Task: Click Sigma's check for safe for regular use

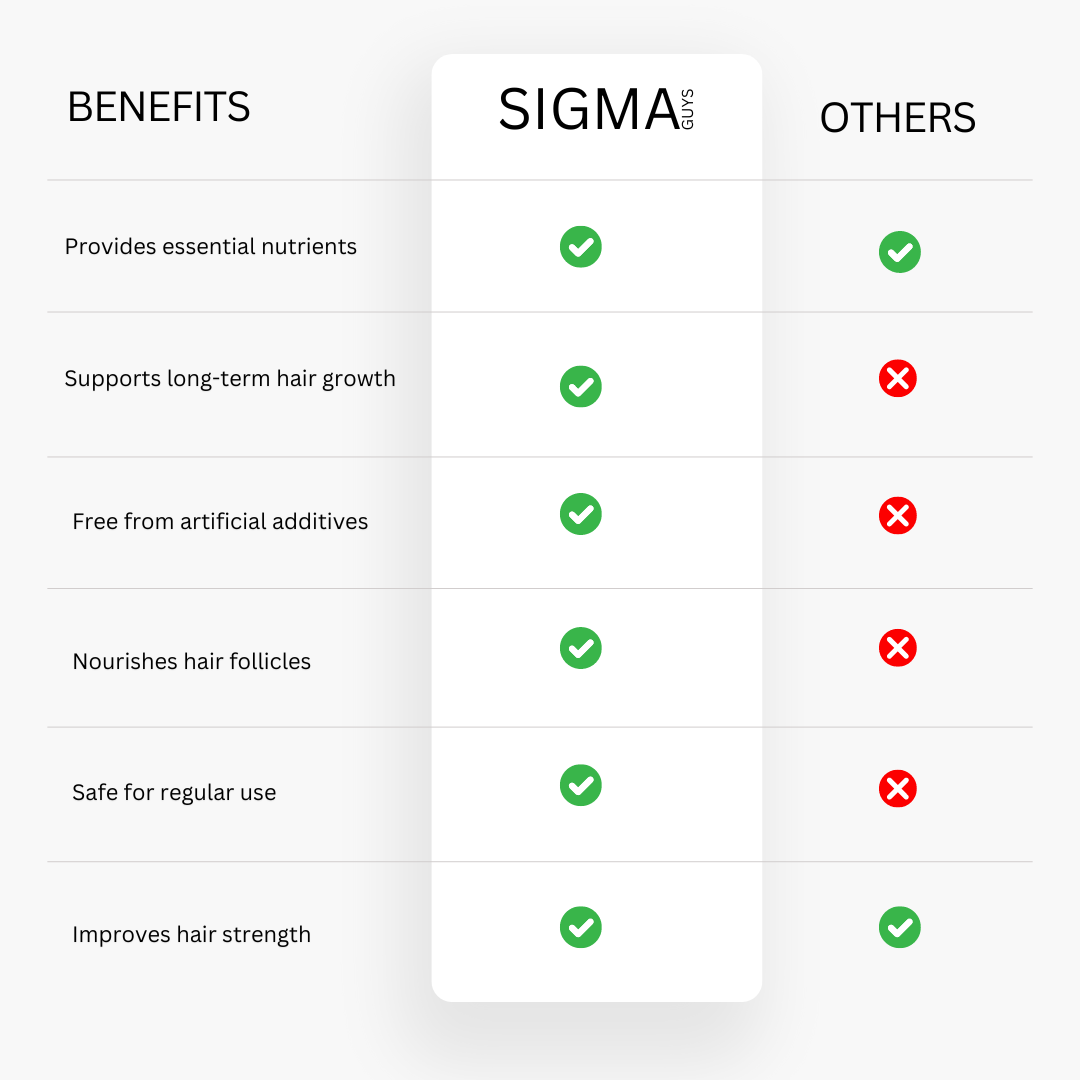Action: (581, 785)
